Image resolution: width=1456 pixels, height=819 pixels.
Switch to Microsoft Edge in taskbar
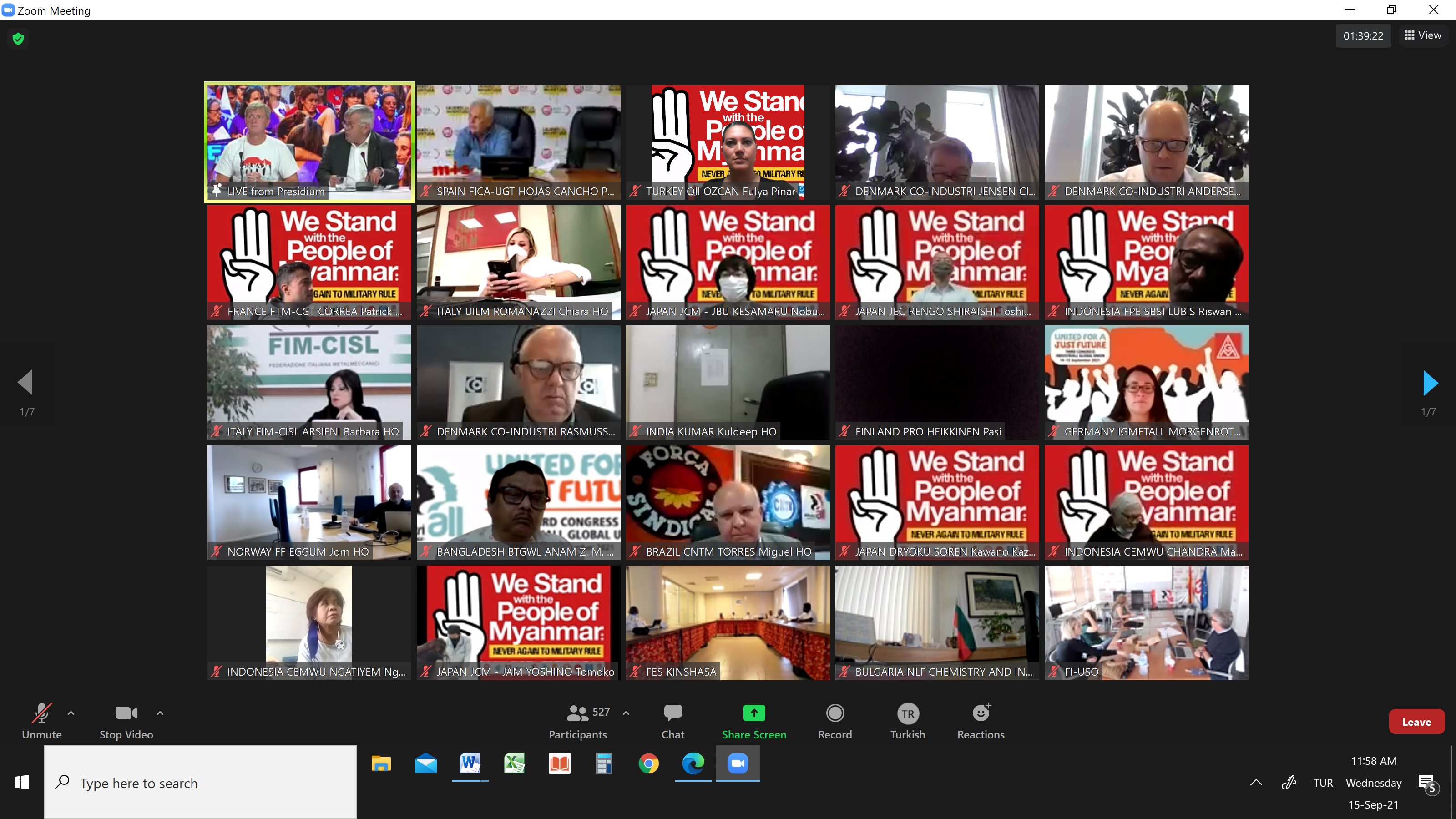pos(693,763)
